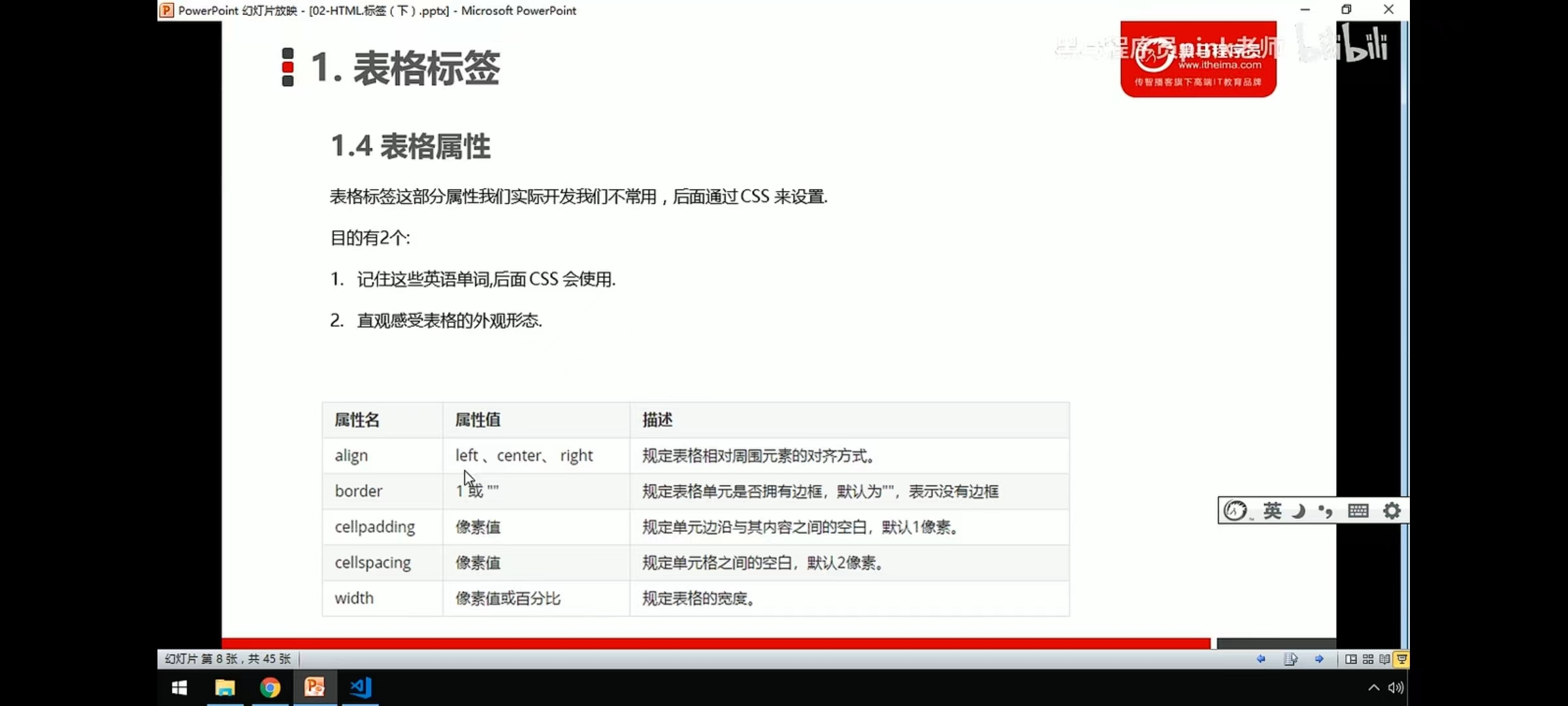Viewport: 1568px width, 706px height.
Task: Open Slide Sorter view
Action: point(1367,659)
